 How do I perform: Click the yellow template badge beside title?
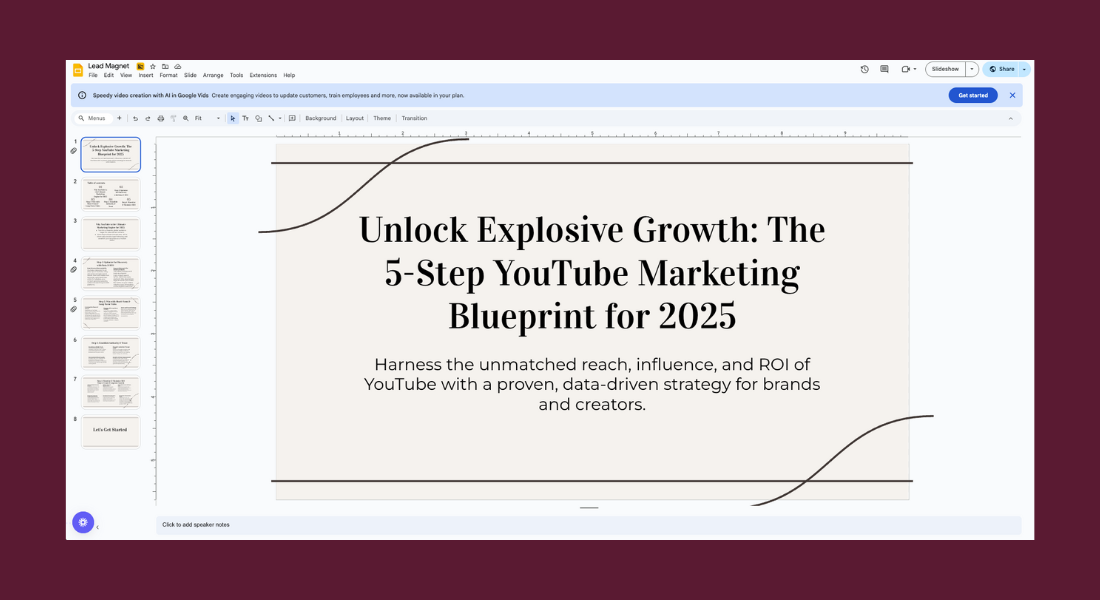(140, 66)
